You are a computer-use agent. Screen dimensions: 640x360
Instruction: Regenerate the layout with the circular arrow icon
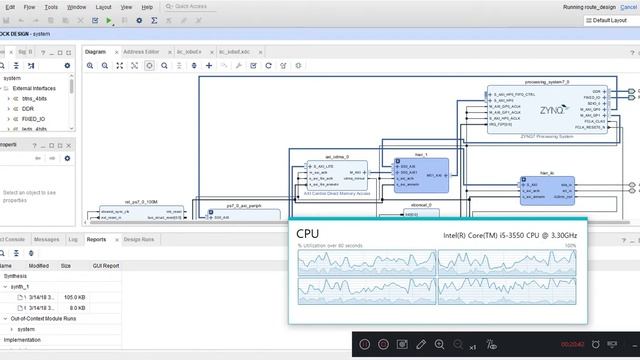click(x=268, y=66)
